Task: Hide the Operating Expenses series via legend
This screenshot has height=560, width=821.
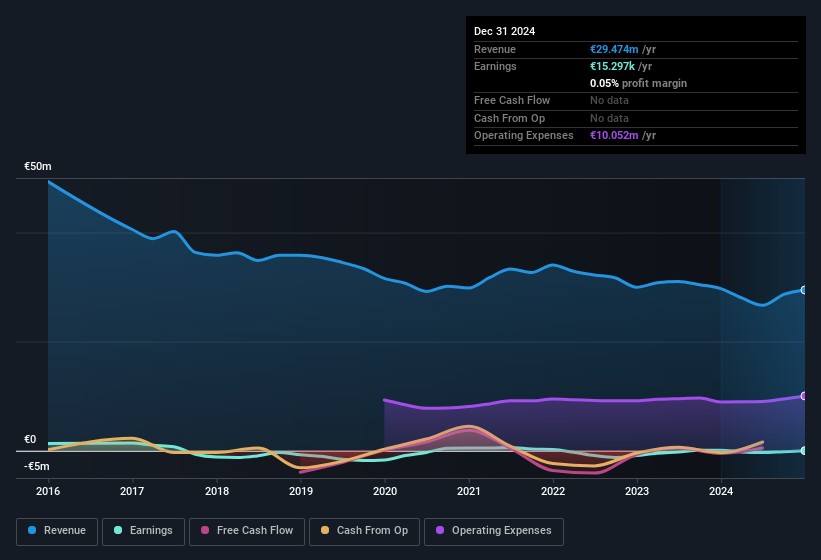Action: click(x=494, y=531)
